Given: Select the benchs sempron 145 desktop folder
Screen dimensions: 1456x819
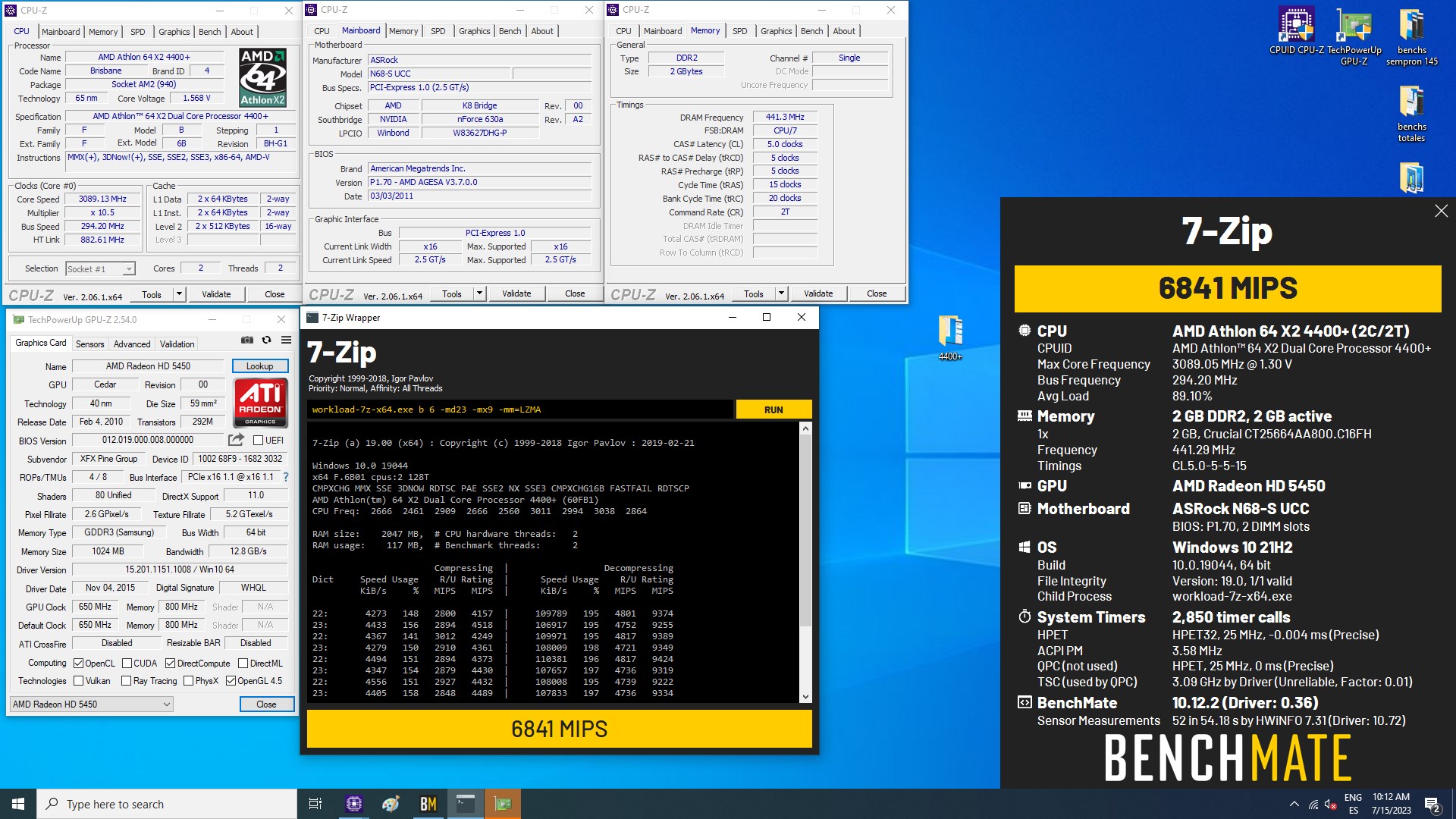Looking at the screenshot, I should pyautogui.click(x=1411, y=37).
